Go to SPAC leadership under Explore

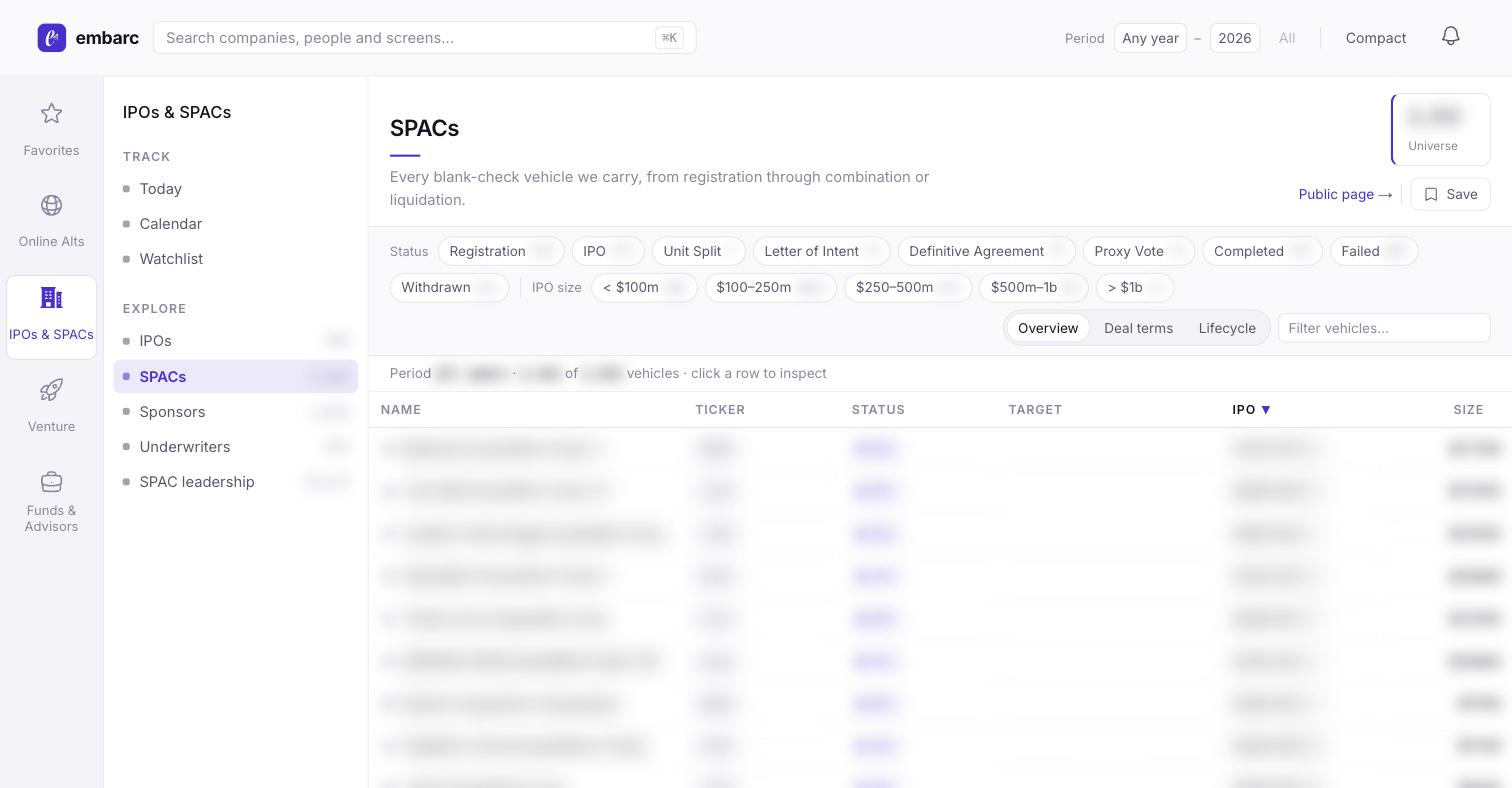[235, 482]
